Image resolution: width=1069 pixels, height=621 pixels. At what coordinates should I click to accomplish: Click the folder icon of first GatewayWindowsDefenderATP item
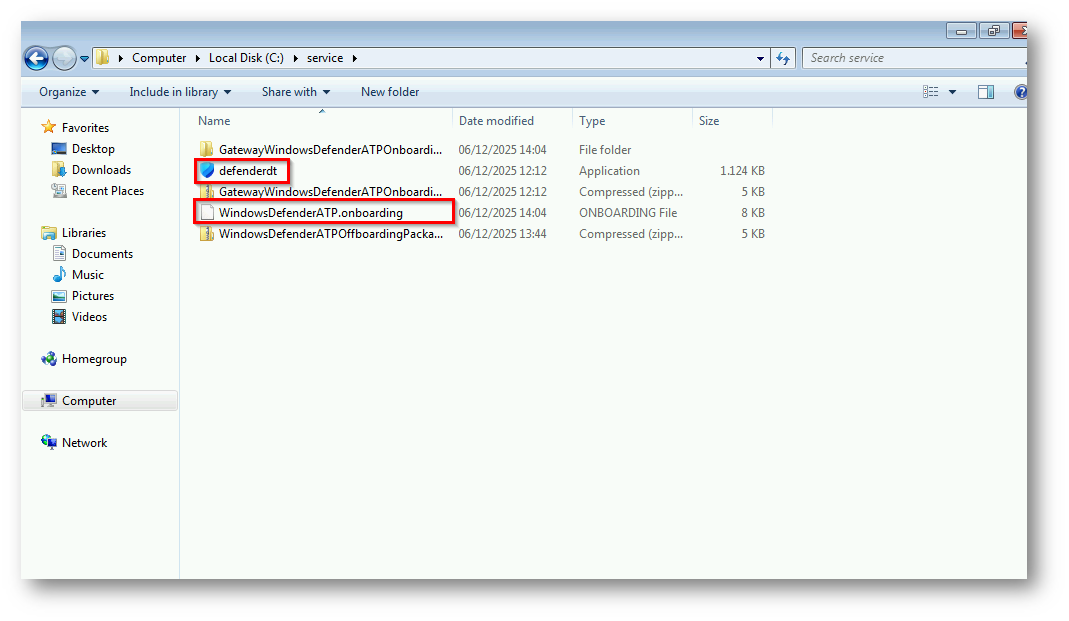click(x=207, y=149)
